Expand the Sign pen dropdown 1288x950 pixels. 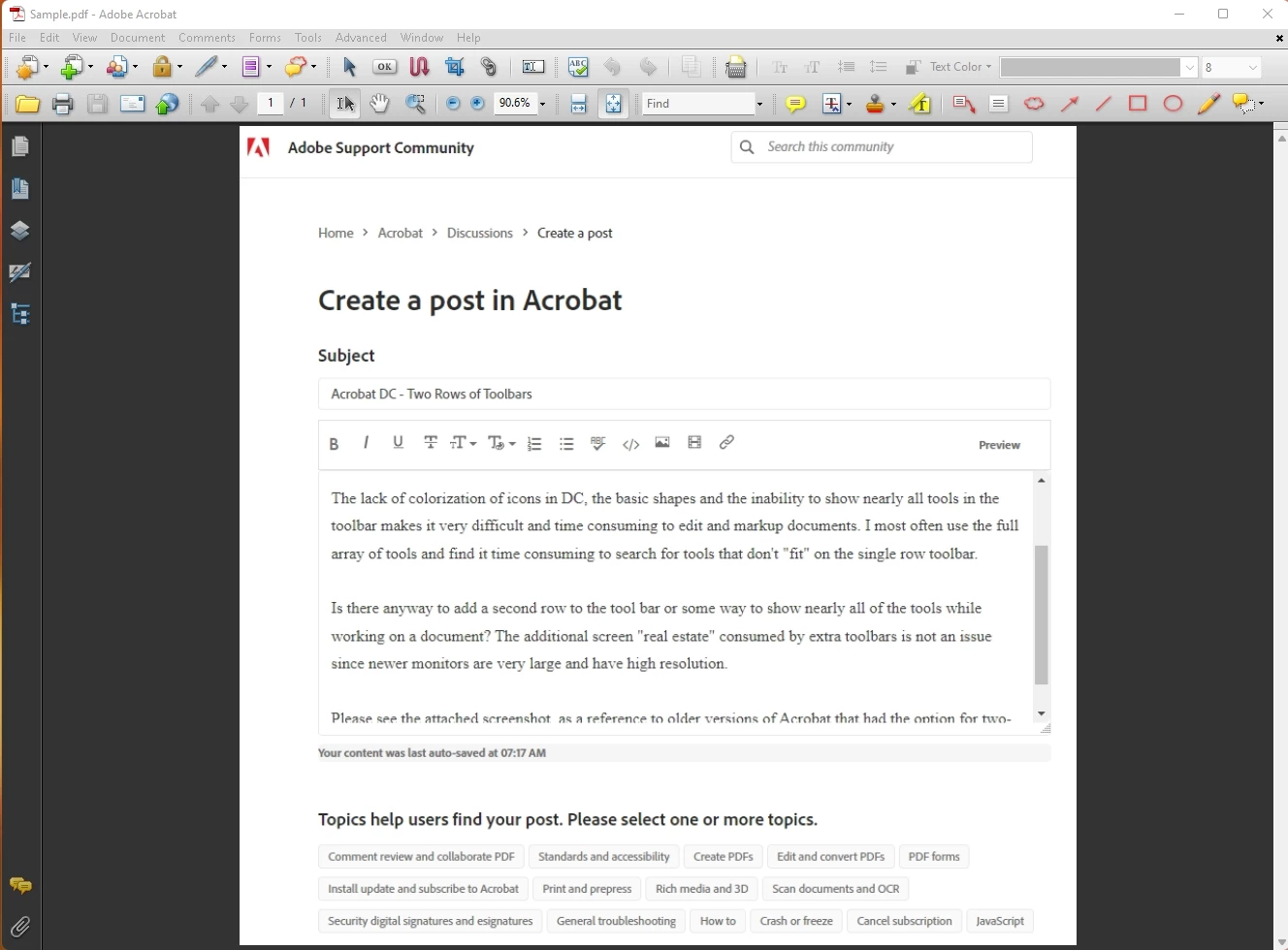[225, 67]
